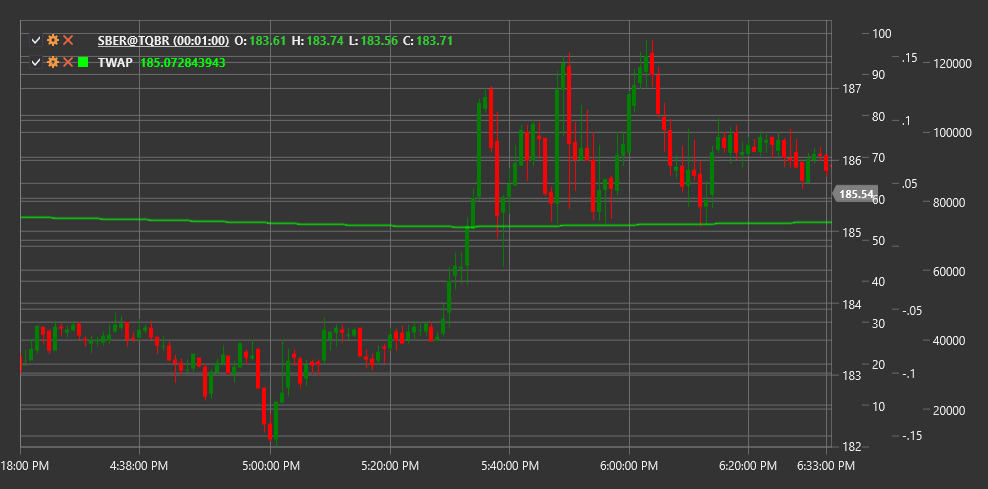Click the positive .05 axis label

911,184
